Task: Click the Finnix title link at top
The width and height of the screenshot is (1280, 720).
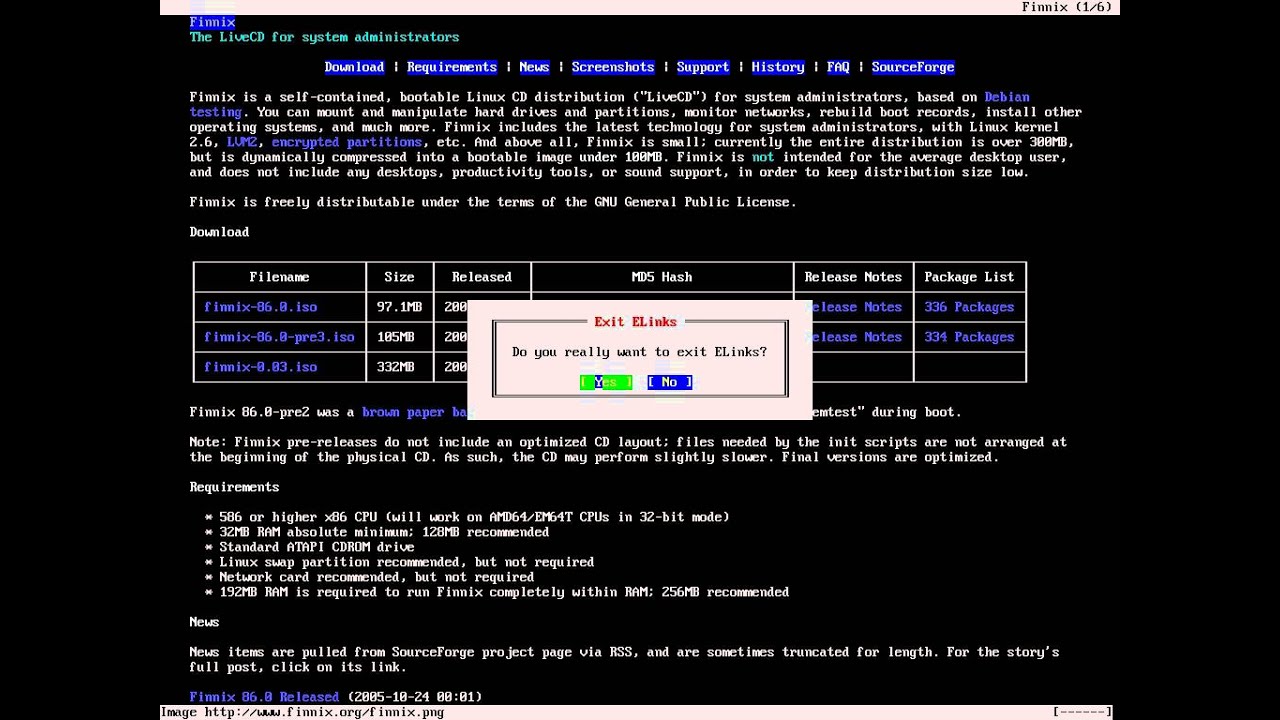Action: click(x=212, y=22)
